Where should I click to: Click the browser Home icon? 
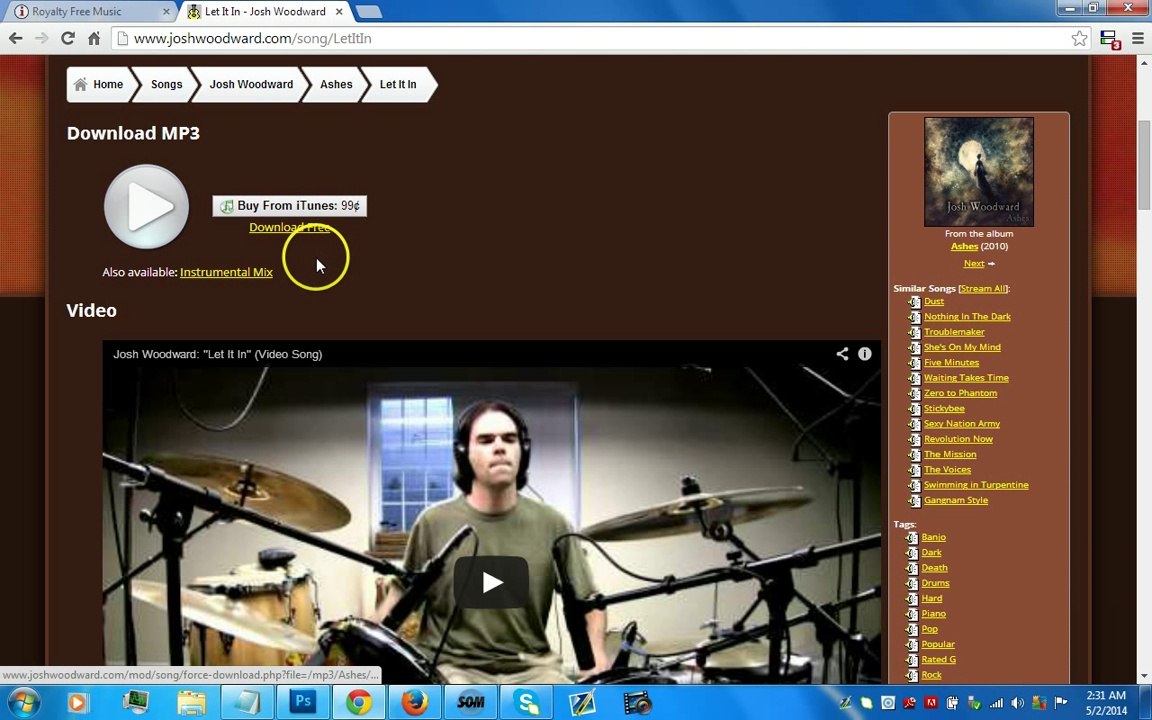pyautogui.click(x=94, y=38)
